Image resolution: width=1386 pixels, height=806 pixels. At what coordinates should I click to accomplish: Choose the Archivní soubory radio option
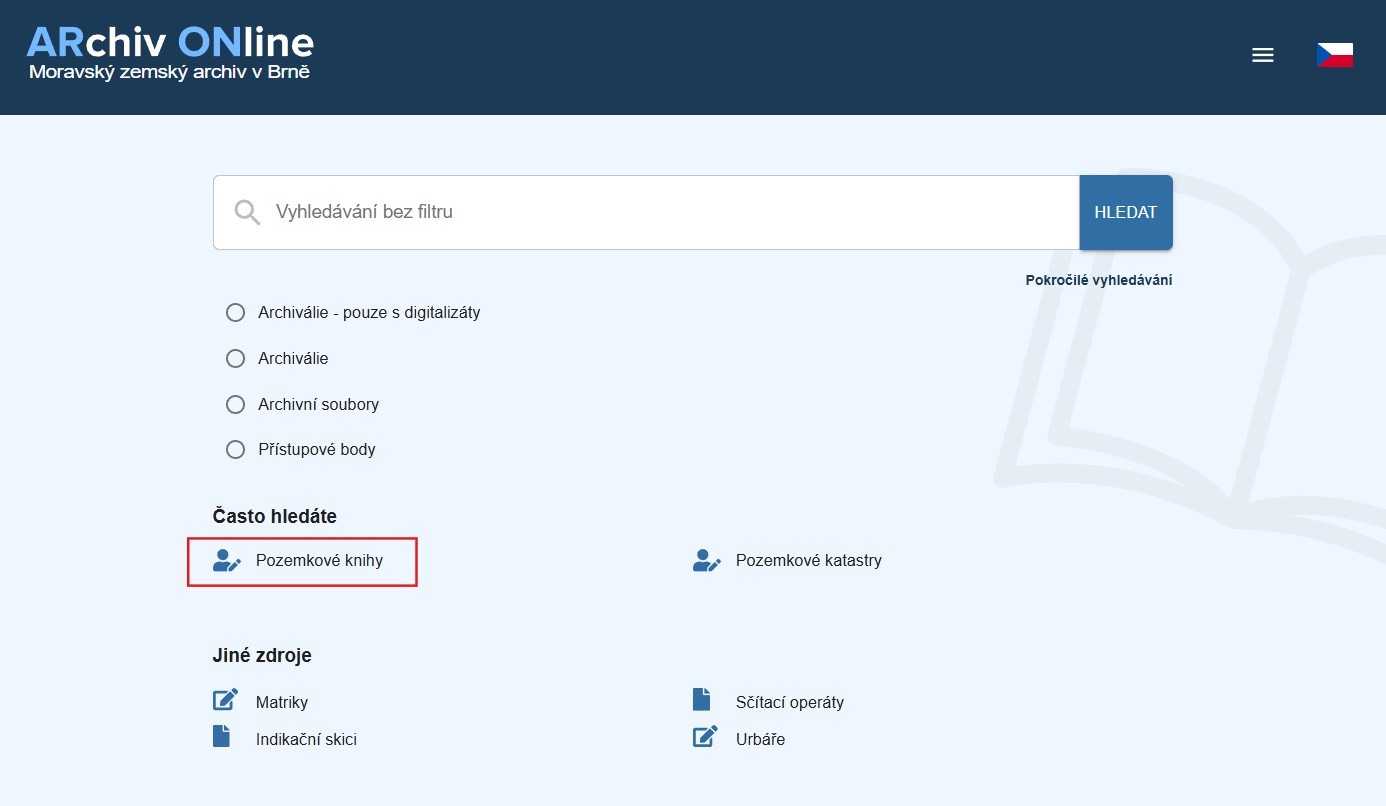pyautogui.click(x=236, y=405)
